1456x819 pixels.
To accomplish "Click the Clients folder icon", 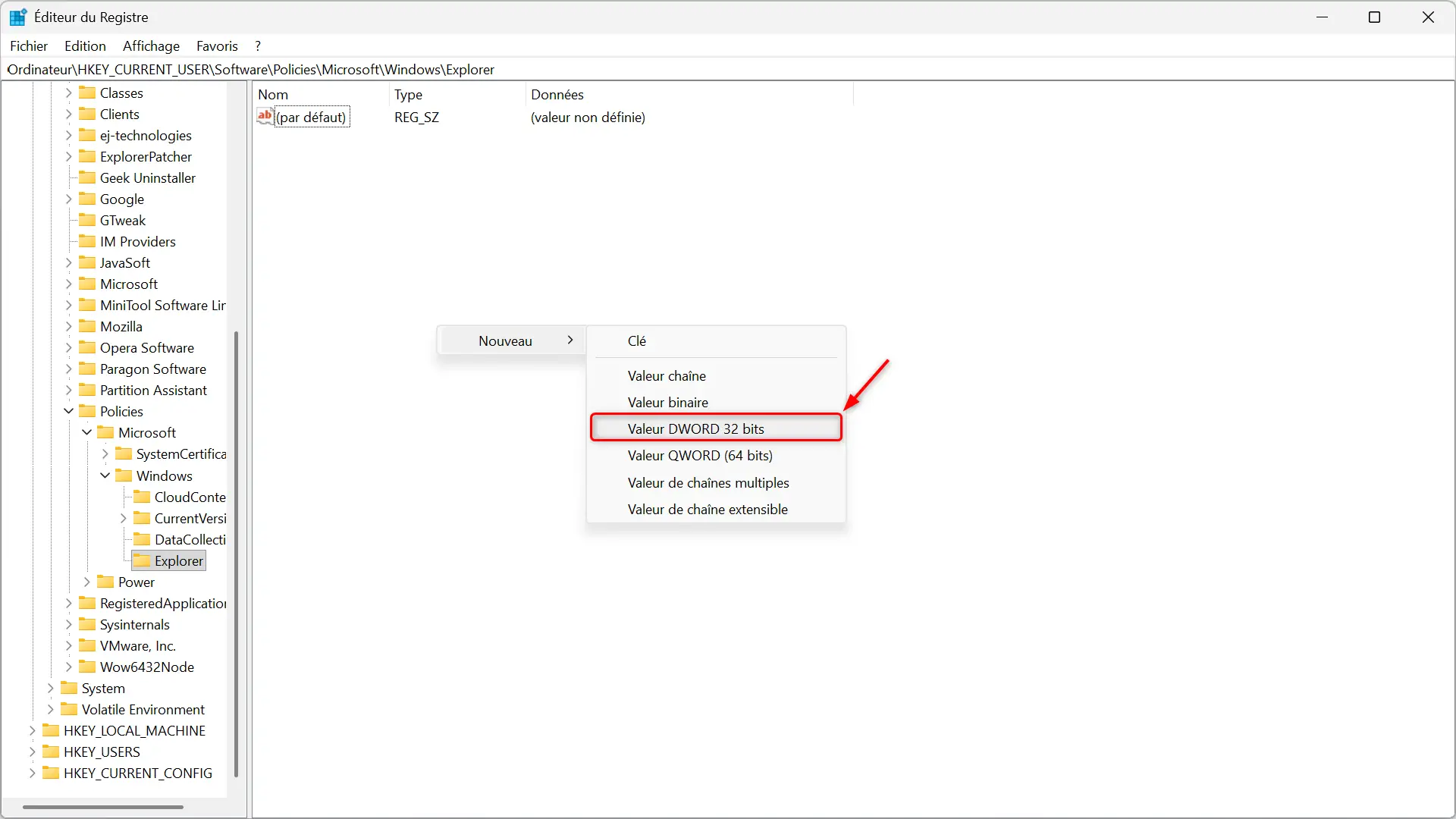I will click(87, 114).
